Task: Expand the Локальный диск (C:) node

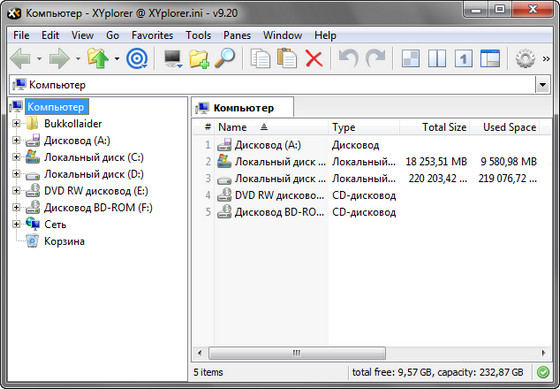Action: [x=16, y=157]
